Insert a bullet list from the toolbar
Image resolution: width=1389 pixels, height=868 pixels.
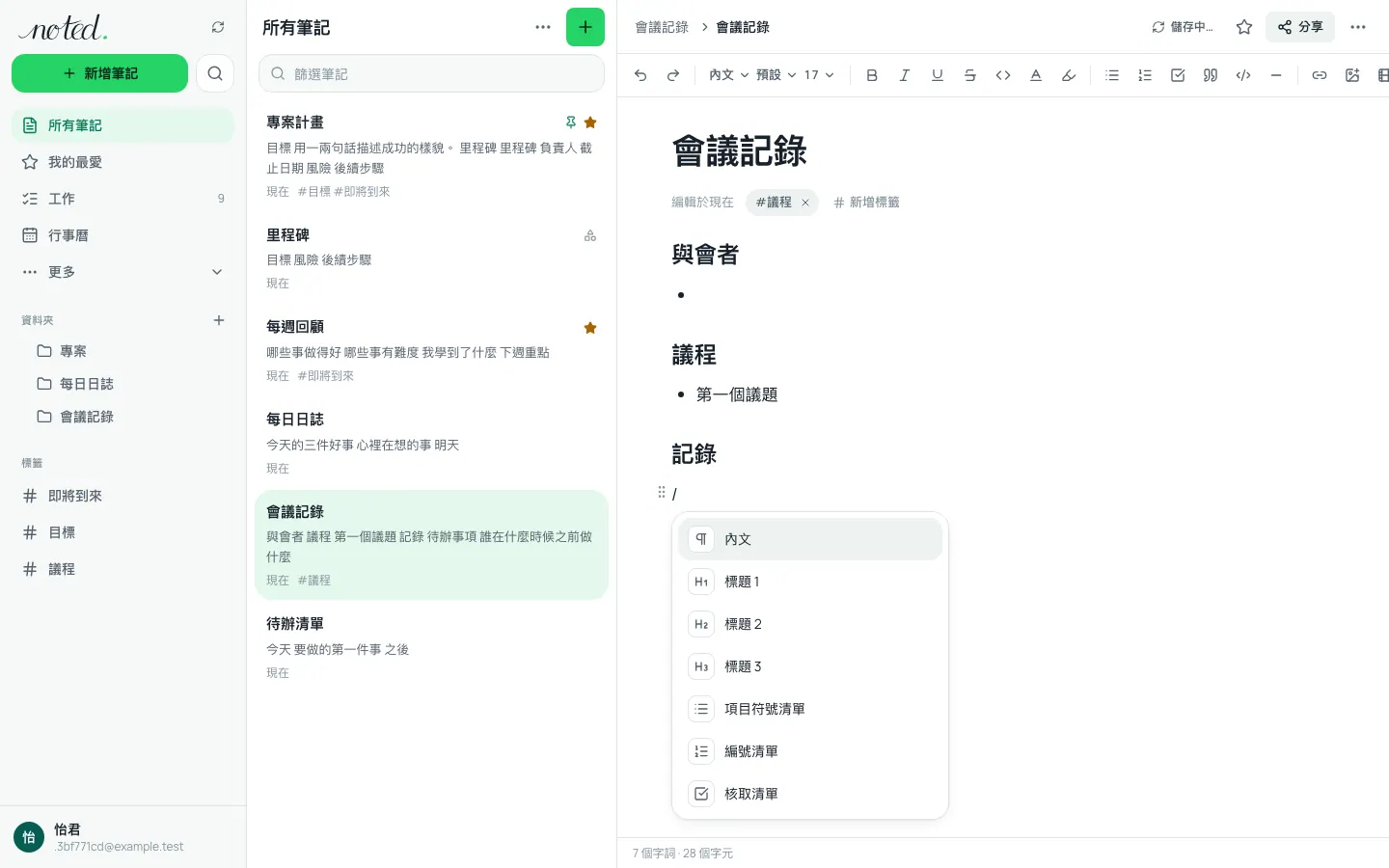(x=1112, y=75)
